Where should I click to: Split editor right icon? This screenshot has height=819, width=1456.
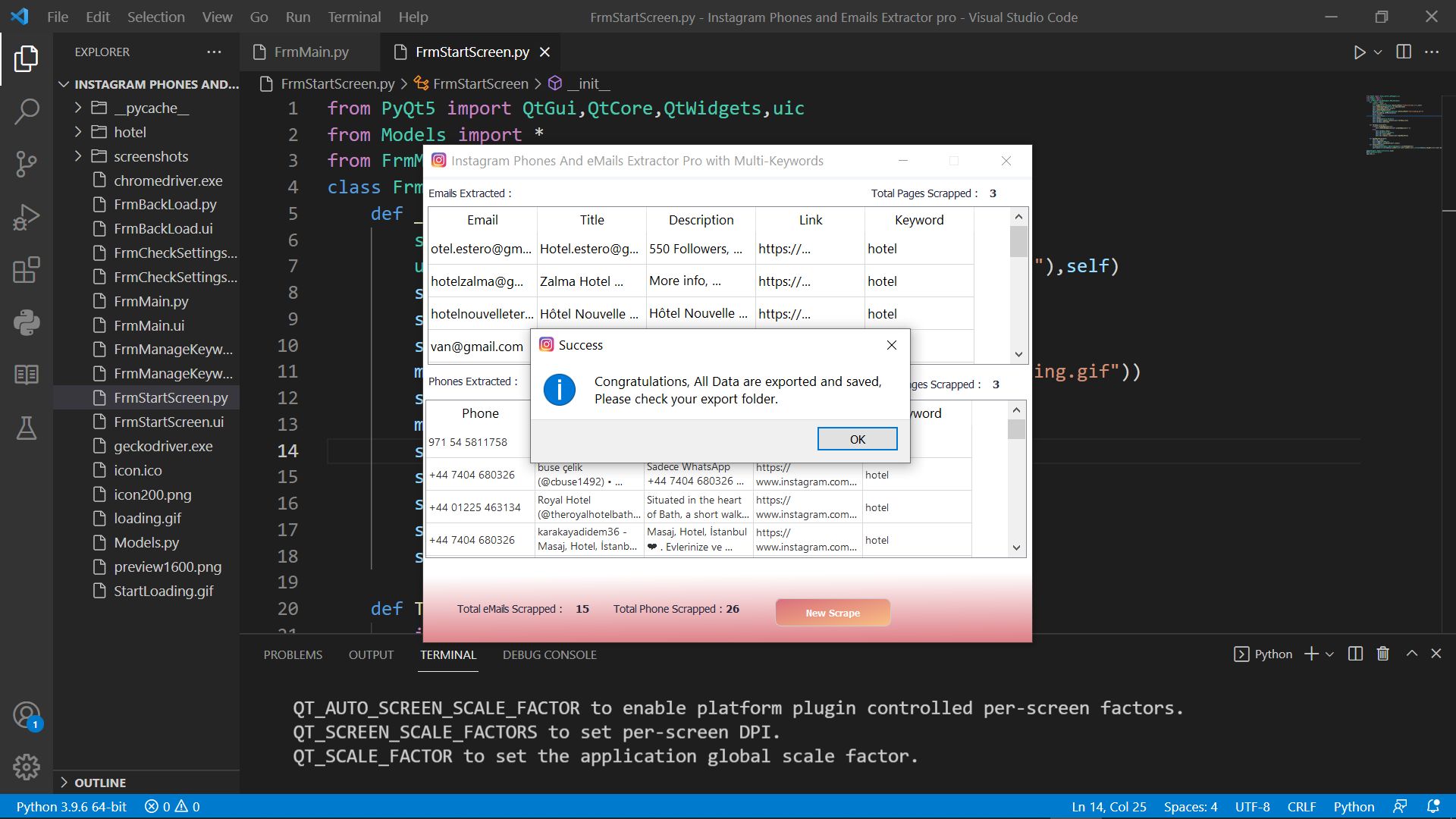1404,52
